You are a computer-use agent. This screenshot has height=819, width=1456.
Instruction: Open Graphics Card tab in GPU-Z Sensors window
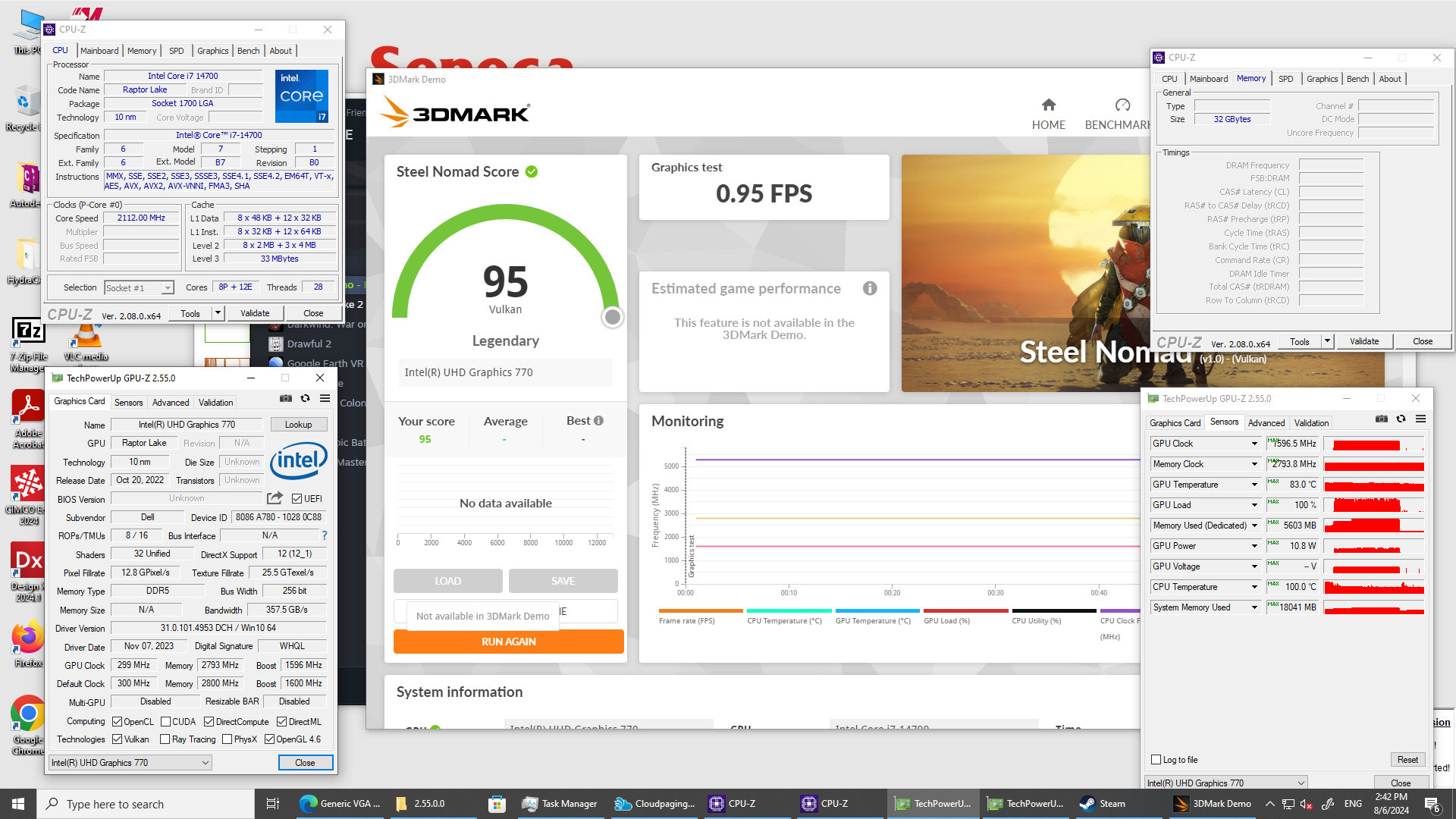(1175, 422)
